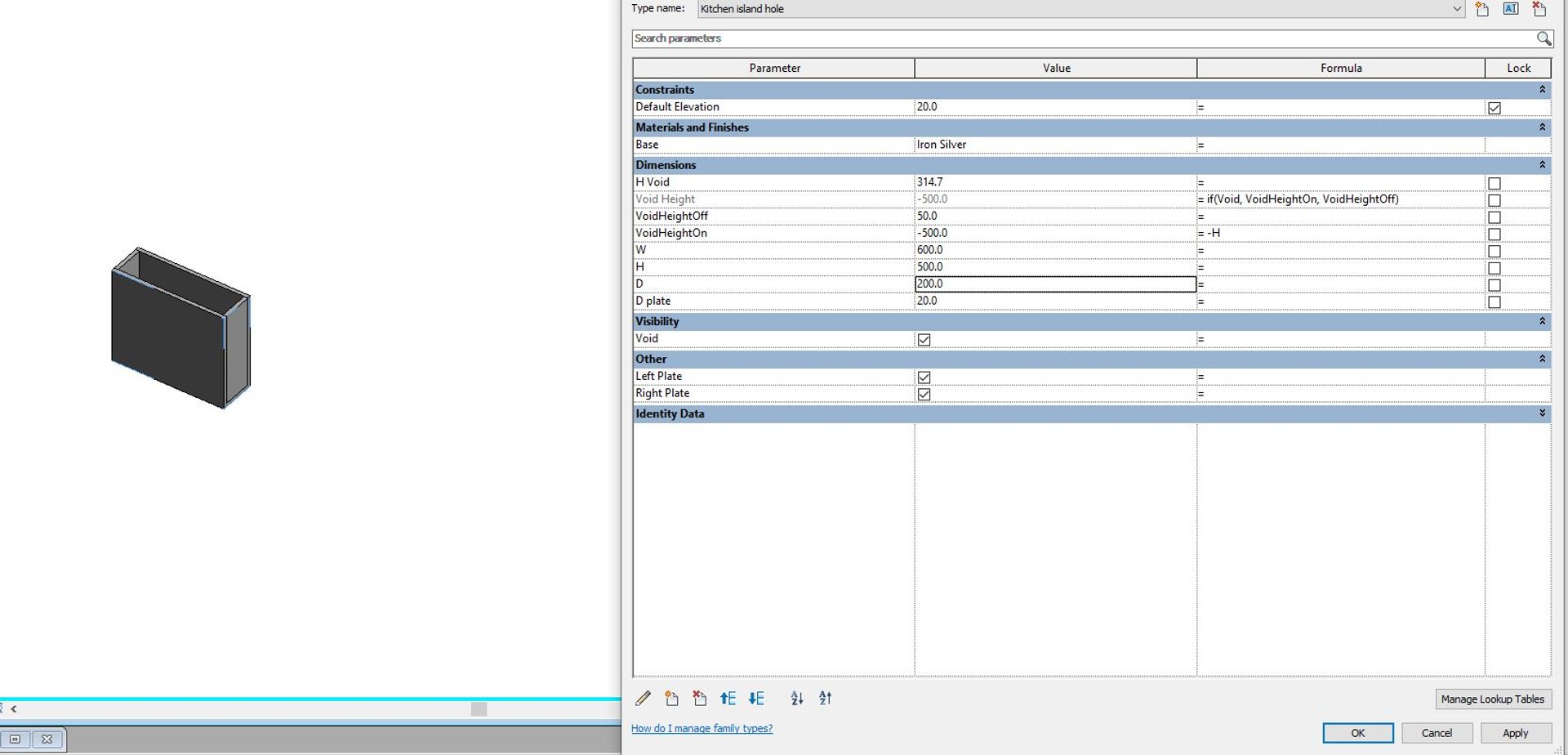Click the Move Parameter Up icon
1568x755 pixels.
click(728, 698)
